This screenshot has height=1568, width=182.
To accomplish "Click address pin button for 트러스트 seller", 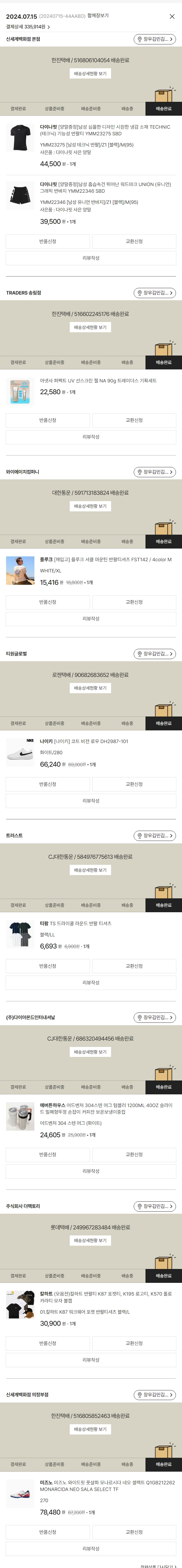I will pyautogui.click(x=155, y=836).
